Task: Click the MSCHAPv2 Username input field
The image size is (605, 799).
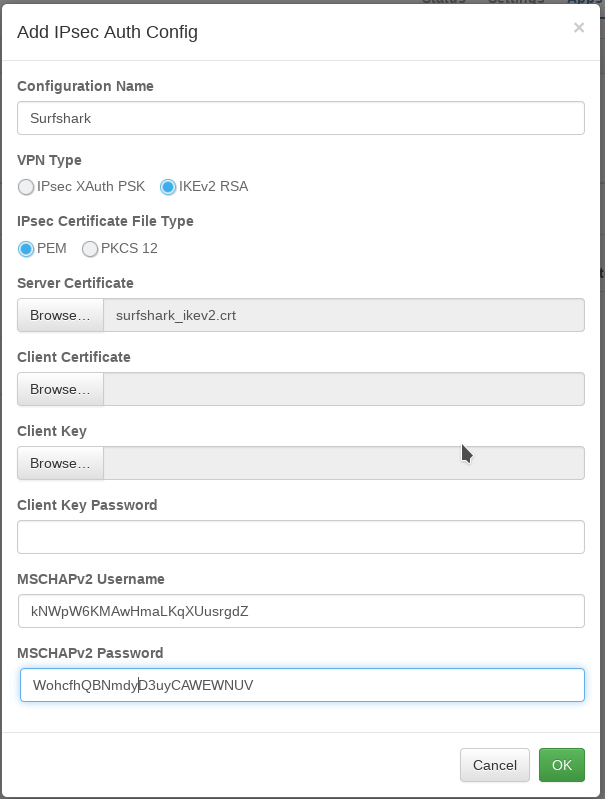Action: click(x=300, y=611)
